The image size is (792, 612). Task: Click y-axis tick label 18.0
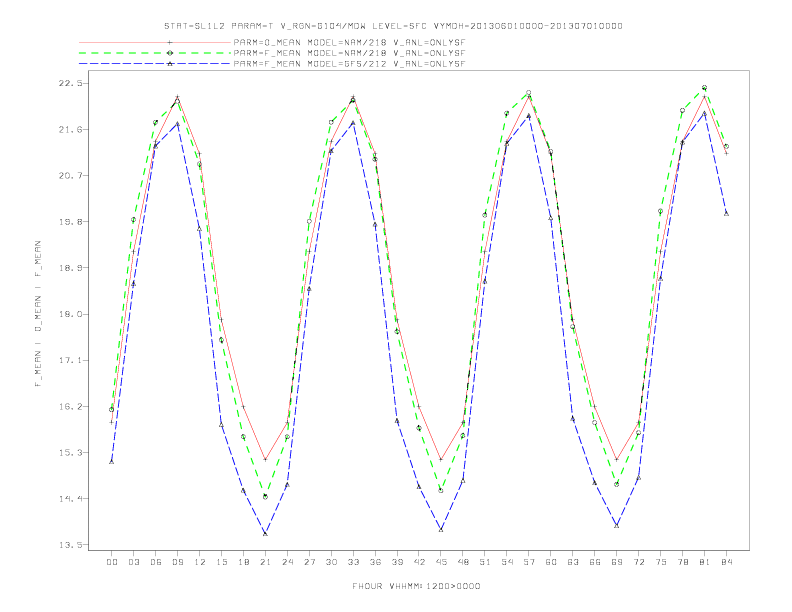[x=70, y=314]
